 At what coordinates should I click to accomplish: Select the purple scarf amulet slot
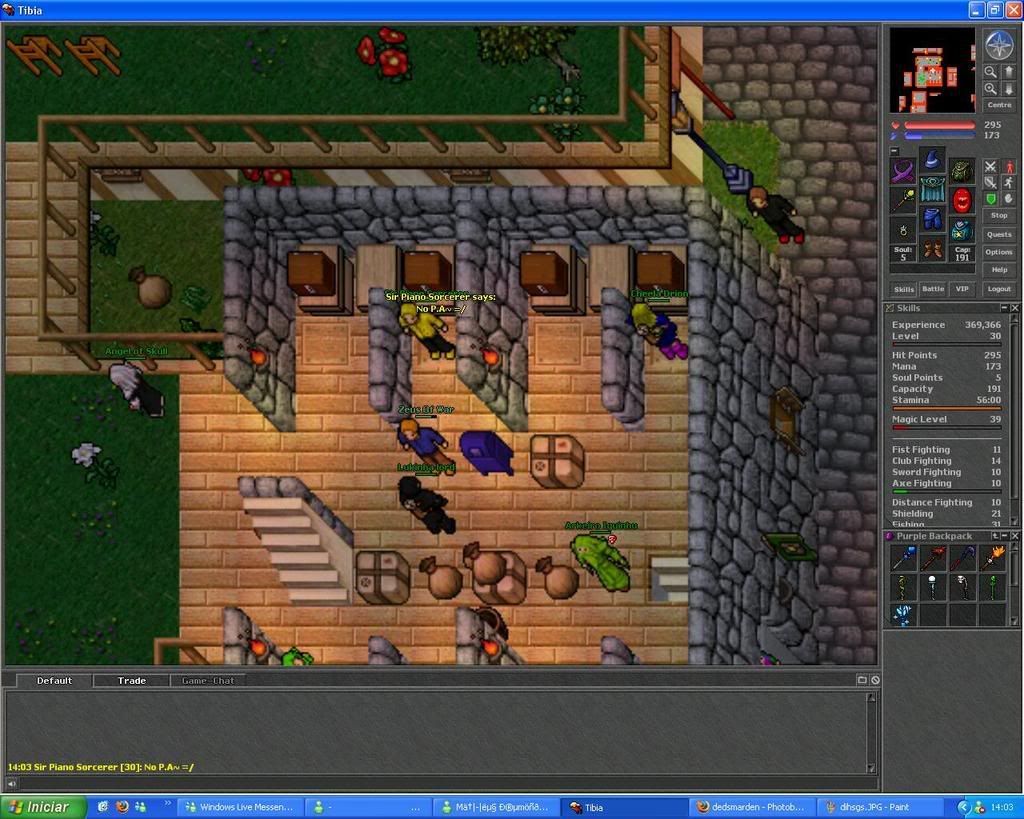pos(904,170)
